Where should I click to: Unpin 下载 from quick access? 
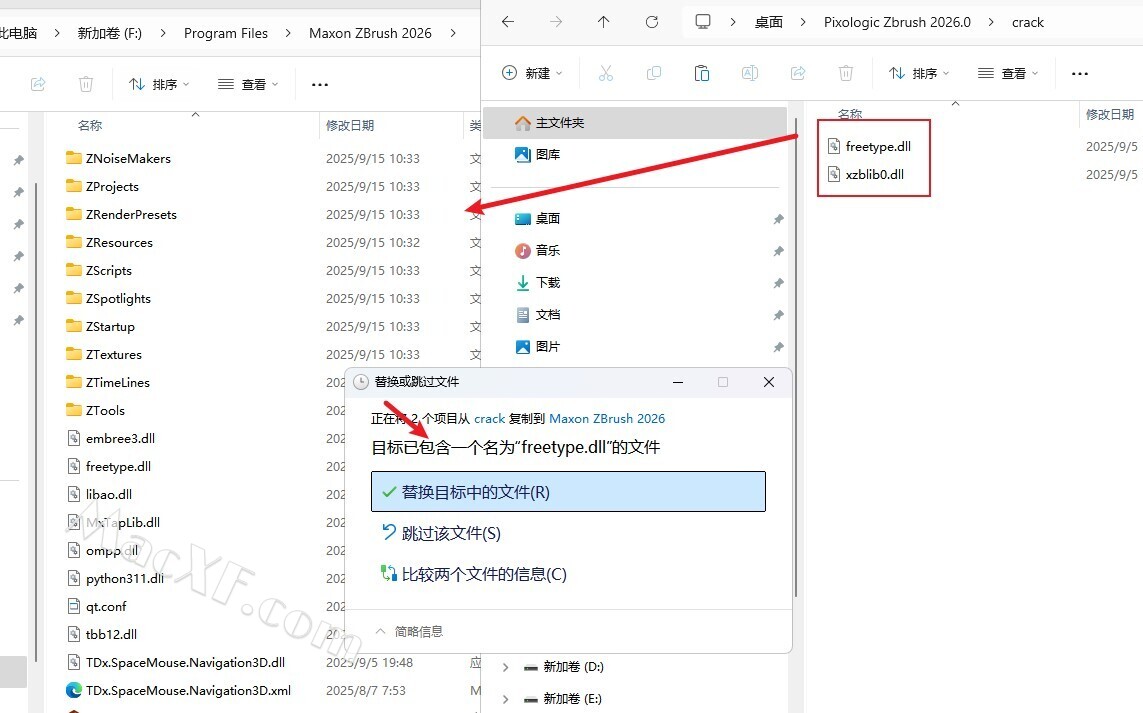[779, 283]
